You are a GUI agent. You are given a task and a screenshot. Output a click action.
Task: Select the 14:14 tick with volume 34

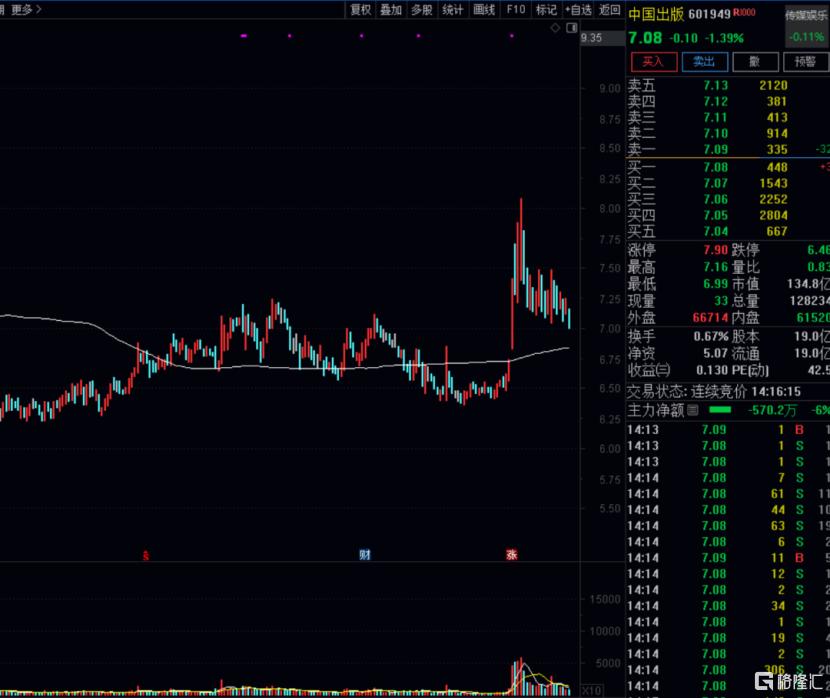727,606
